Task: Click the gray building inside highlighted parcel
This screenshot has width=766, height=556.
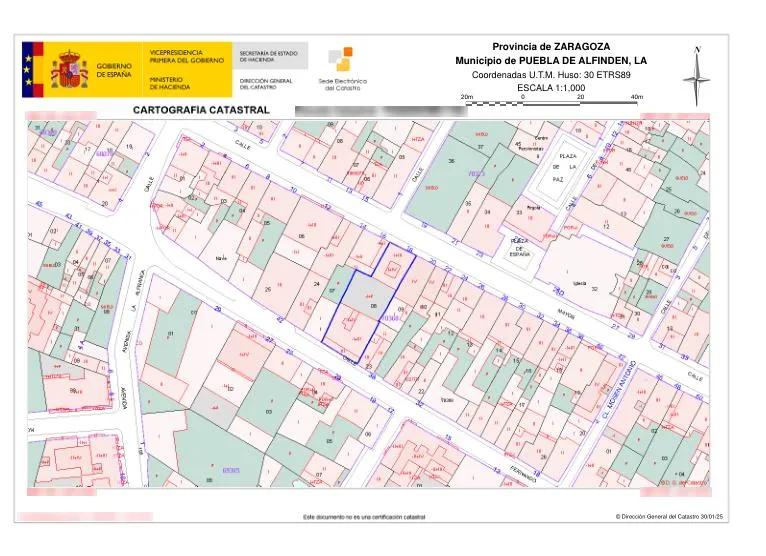Action: (368, 295)
